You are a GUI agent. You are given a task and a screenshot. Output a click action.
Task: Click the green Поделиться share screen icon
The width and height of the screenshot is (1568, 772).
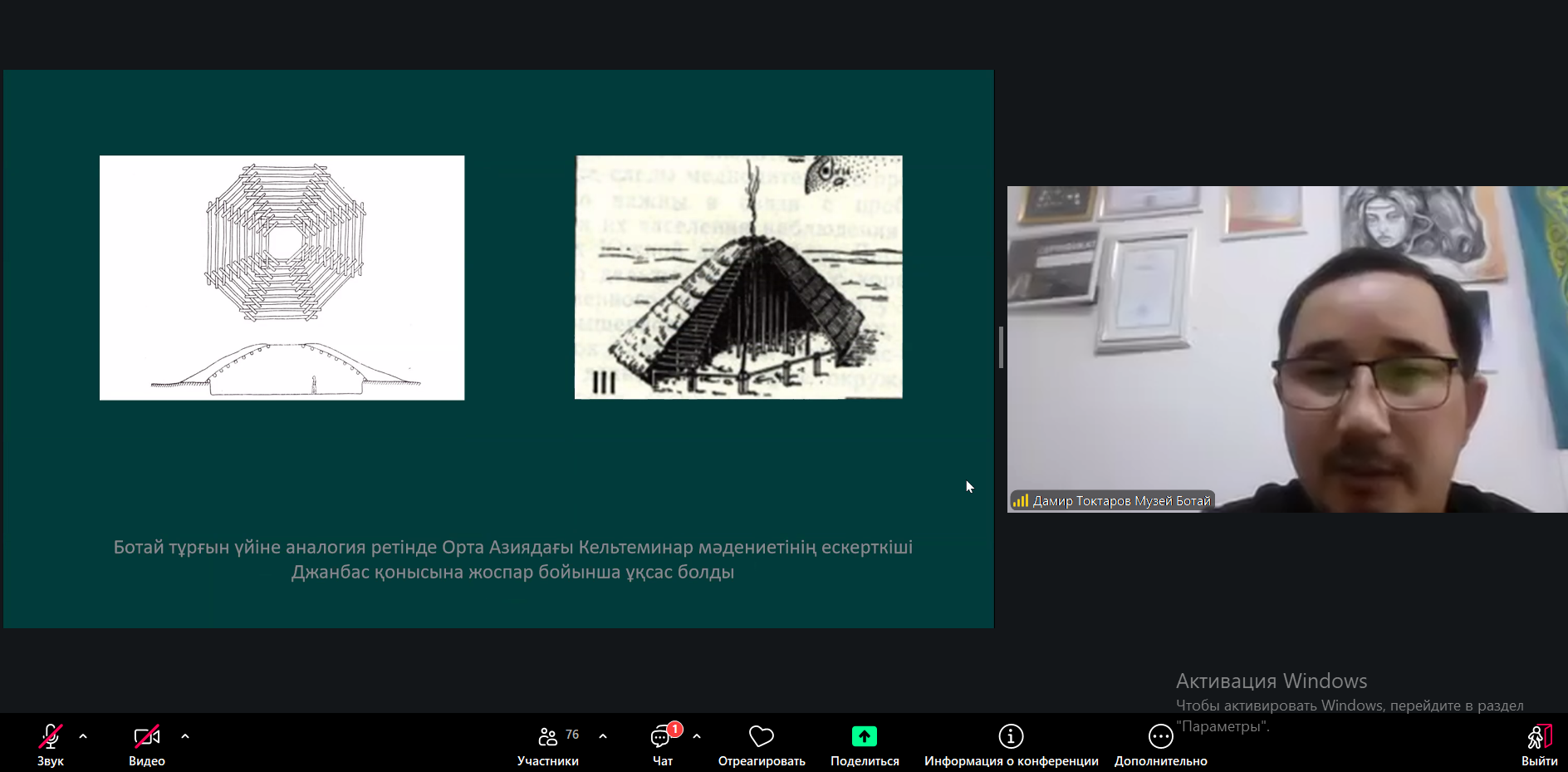click(x=864, y=736)
